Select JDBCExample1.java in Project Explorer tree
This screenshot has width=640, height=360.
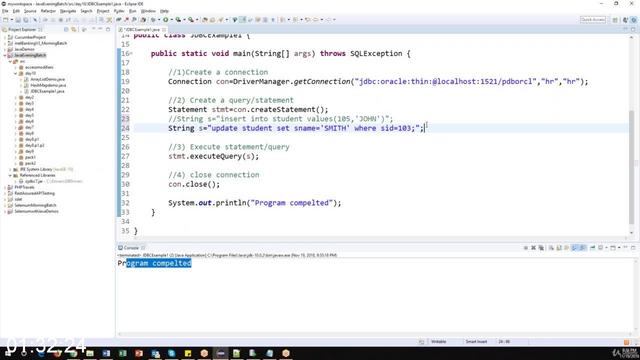(47, 91)
